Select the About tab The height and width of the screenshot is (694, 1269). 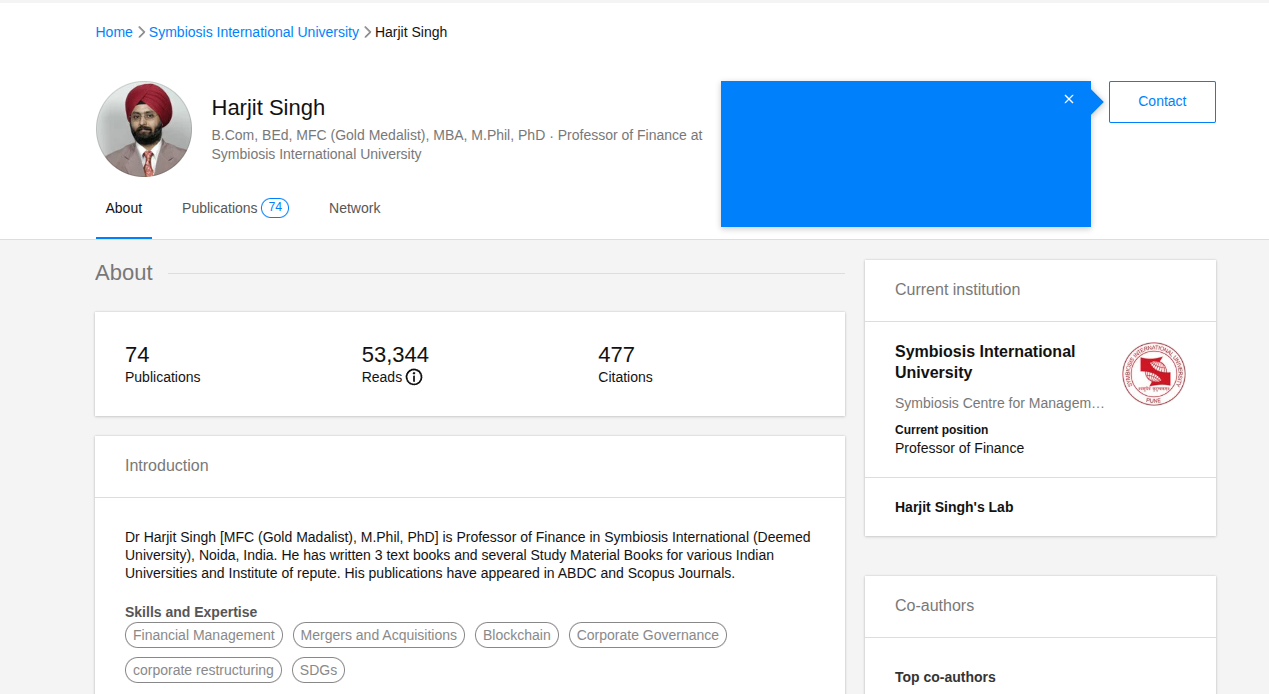tap(124, 208)
